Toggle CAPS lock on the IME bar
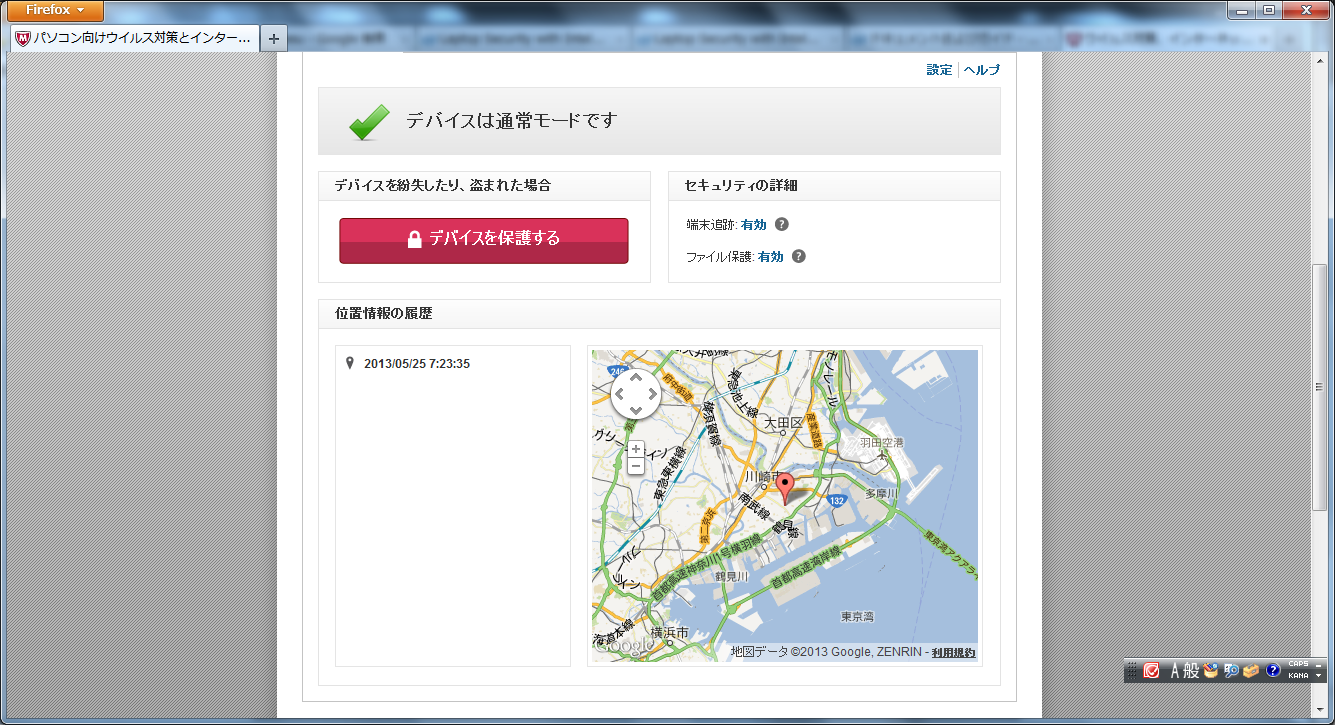Image resolution: width=1335 pixels, height=725 pixels. [1298, 665]
